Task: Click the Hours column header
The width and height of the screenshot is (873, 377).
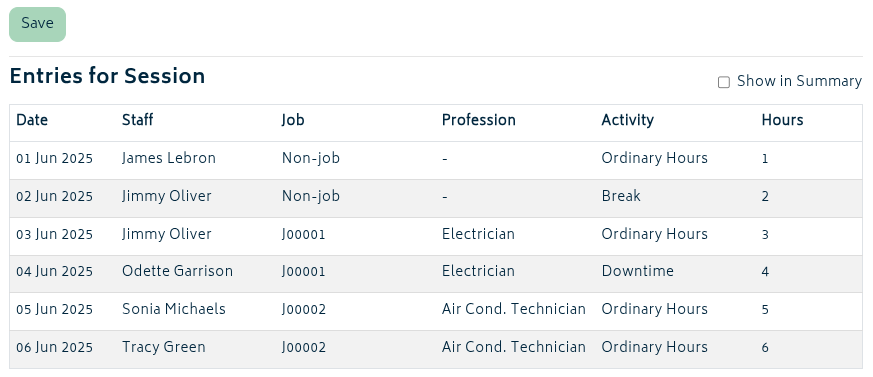Action: (782, 120)
